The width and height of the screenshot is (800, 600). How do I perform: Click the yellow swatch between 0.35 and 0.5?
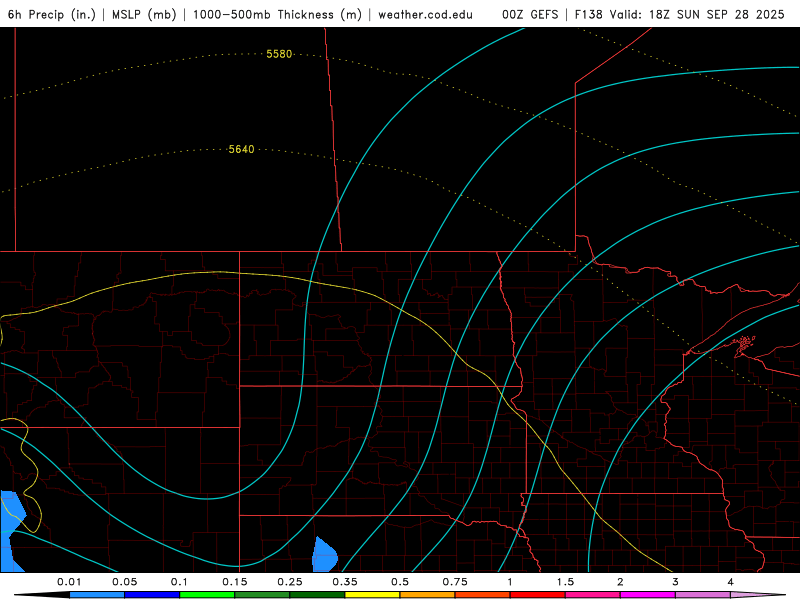pos(372,595)
